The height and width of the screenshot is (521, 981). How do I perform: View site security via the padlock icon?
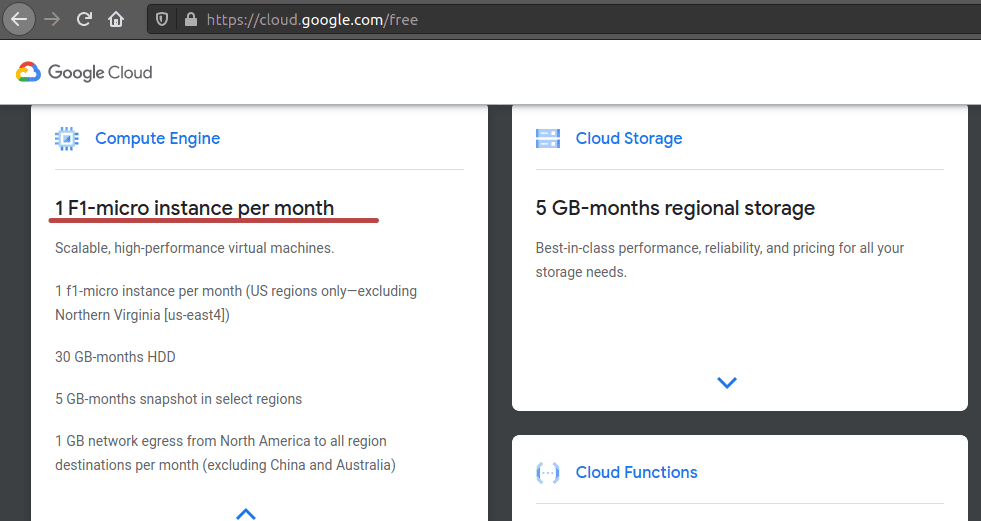point(190,19)
